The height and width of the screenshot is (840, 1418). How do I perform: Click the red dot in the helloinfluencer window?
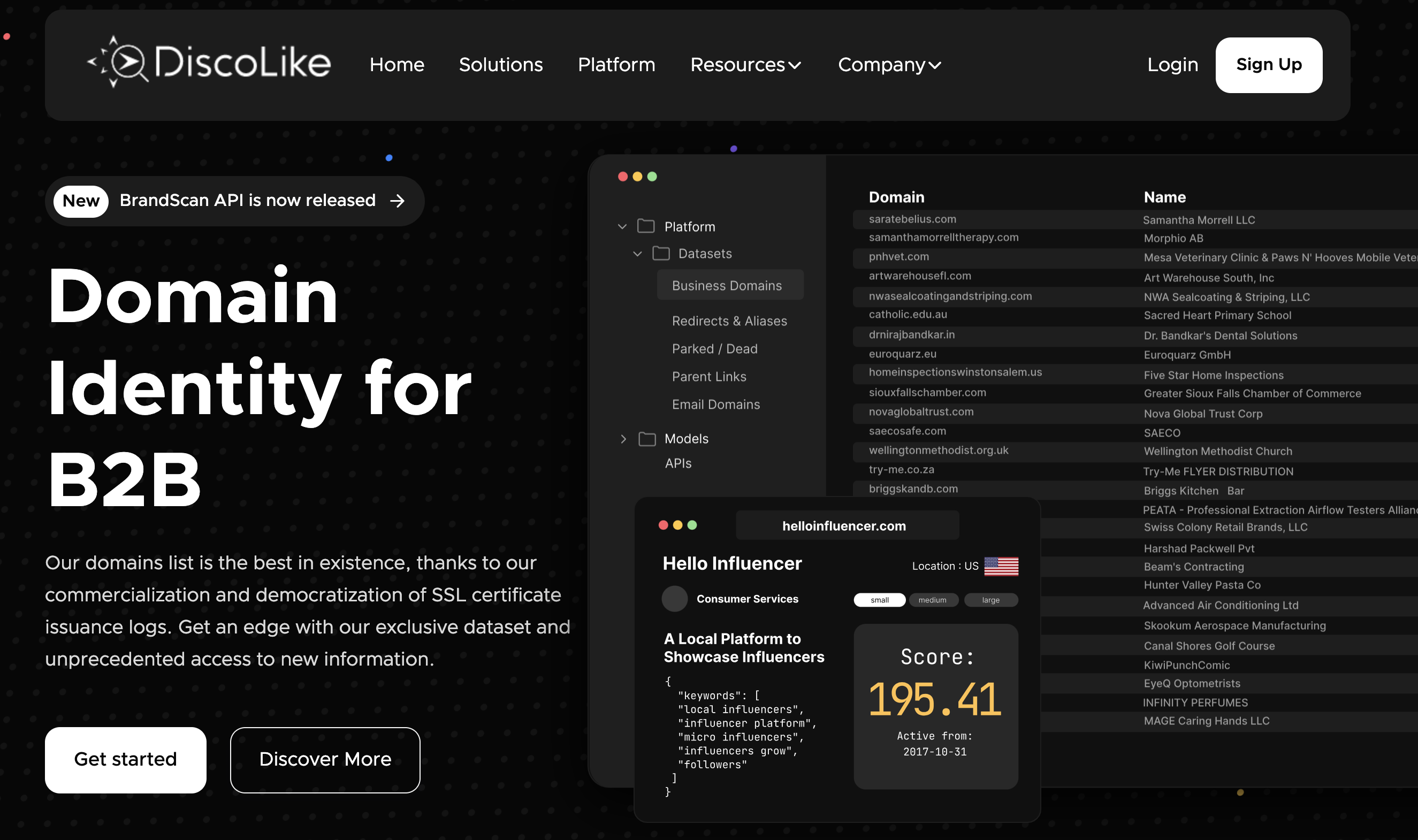(x=663, y=525)
